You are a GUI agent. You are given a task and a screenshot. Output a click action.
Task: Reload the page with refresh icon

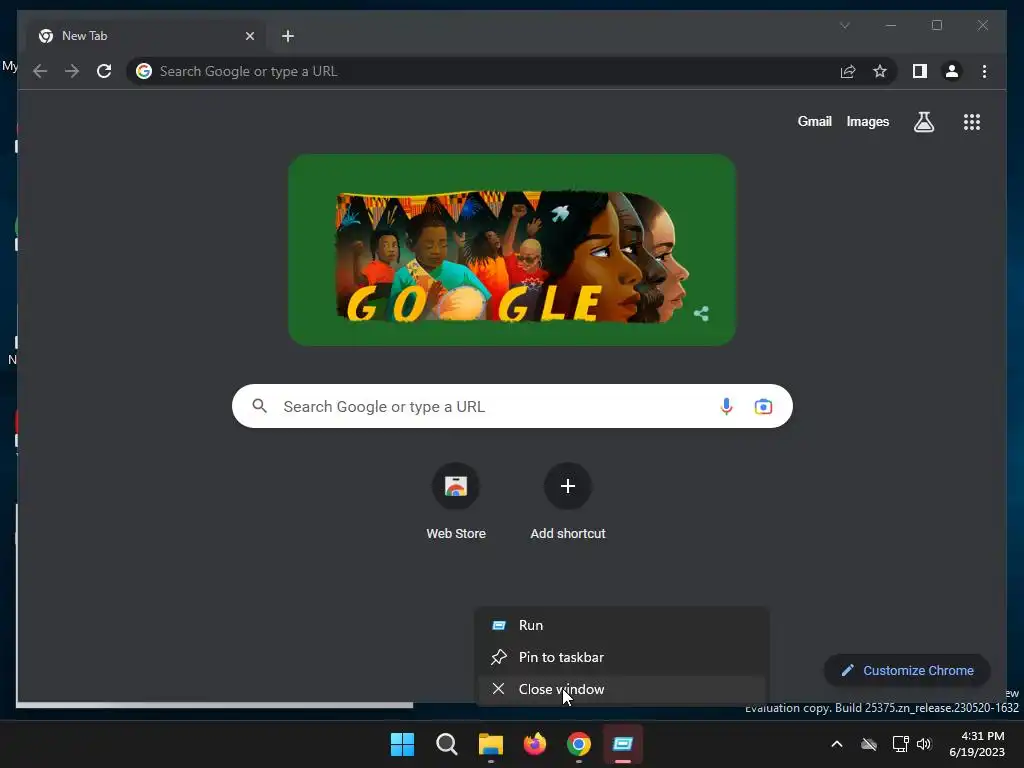[104, 71]
